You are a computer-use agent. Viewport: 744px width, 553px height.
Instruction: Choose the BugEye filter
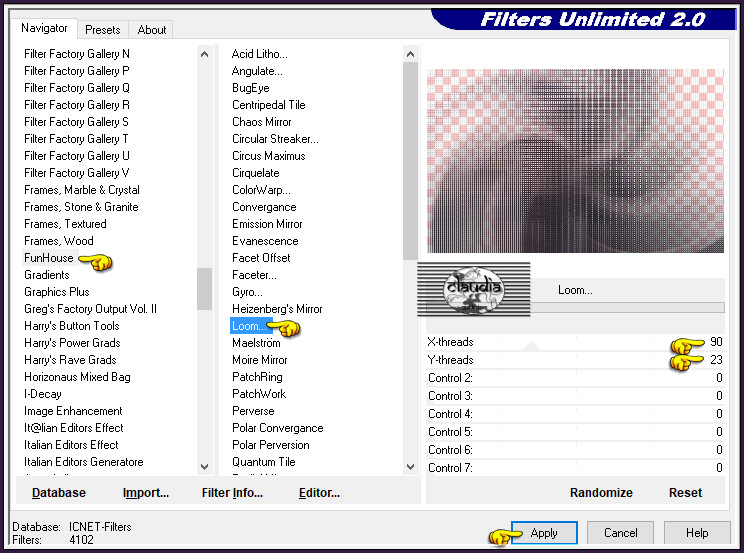click(251, 88)
